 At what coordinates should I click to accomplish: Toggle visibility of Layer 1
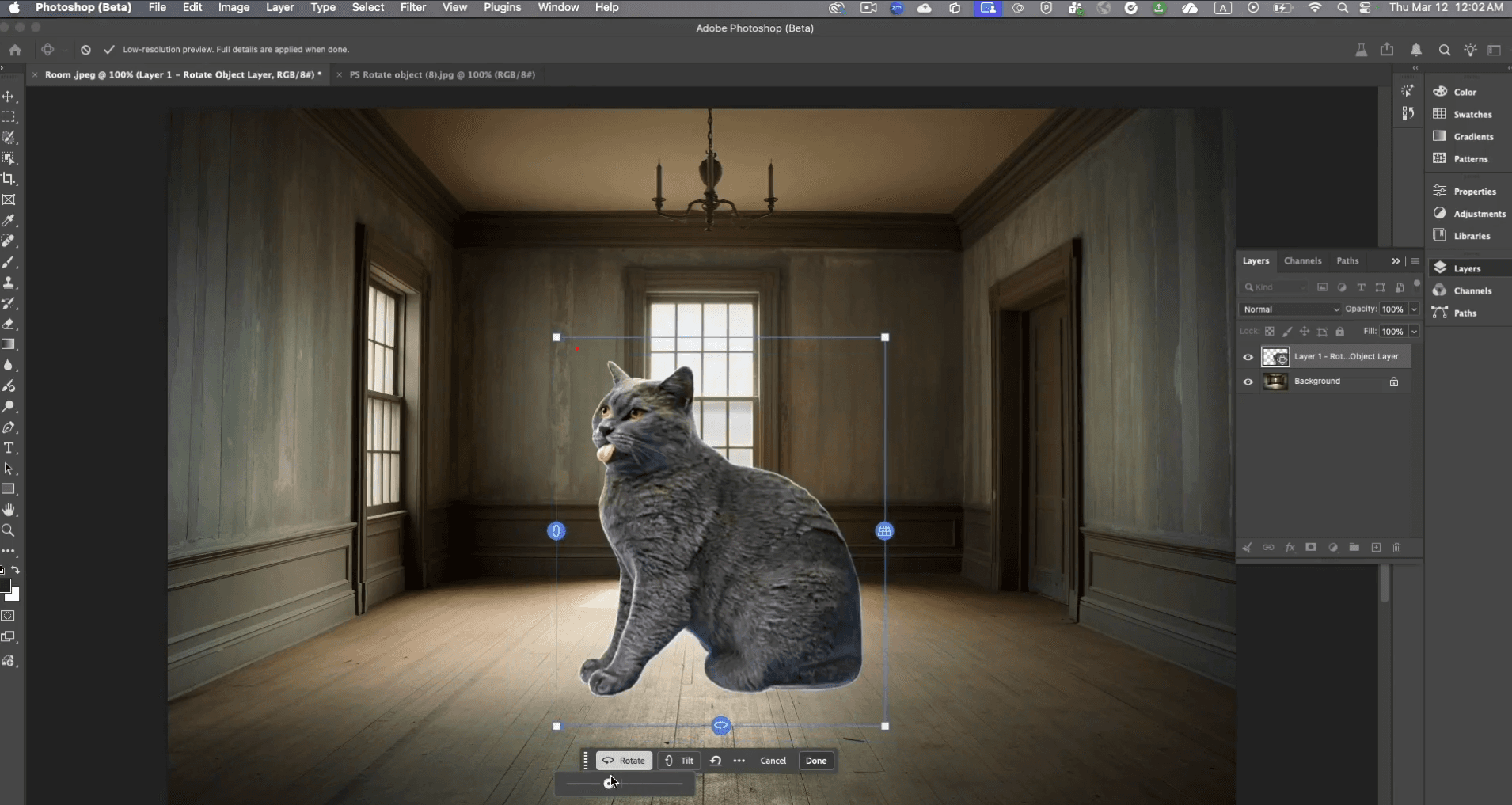tap(1248, 357)
